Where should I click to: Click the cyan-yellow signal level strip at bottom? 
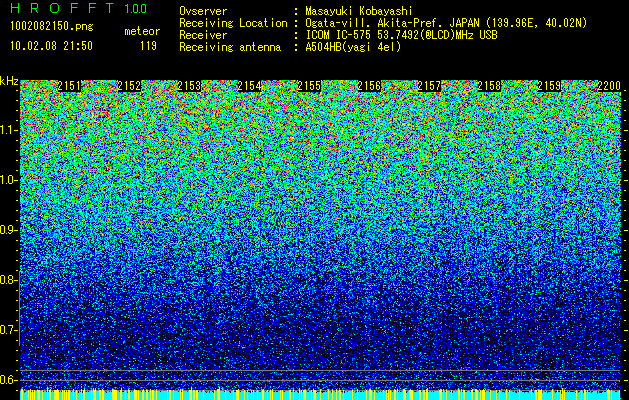(321, 394)
